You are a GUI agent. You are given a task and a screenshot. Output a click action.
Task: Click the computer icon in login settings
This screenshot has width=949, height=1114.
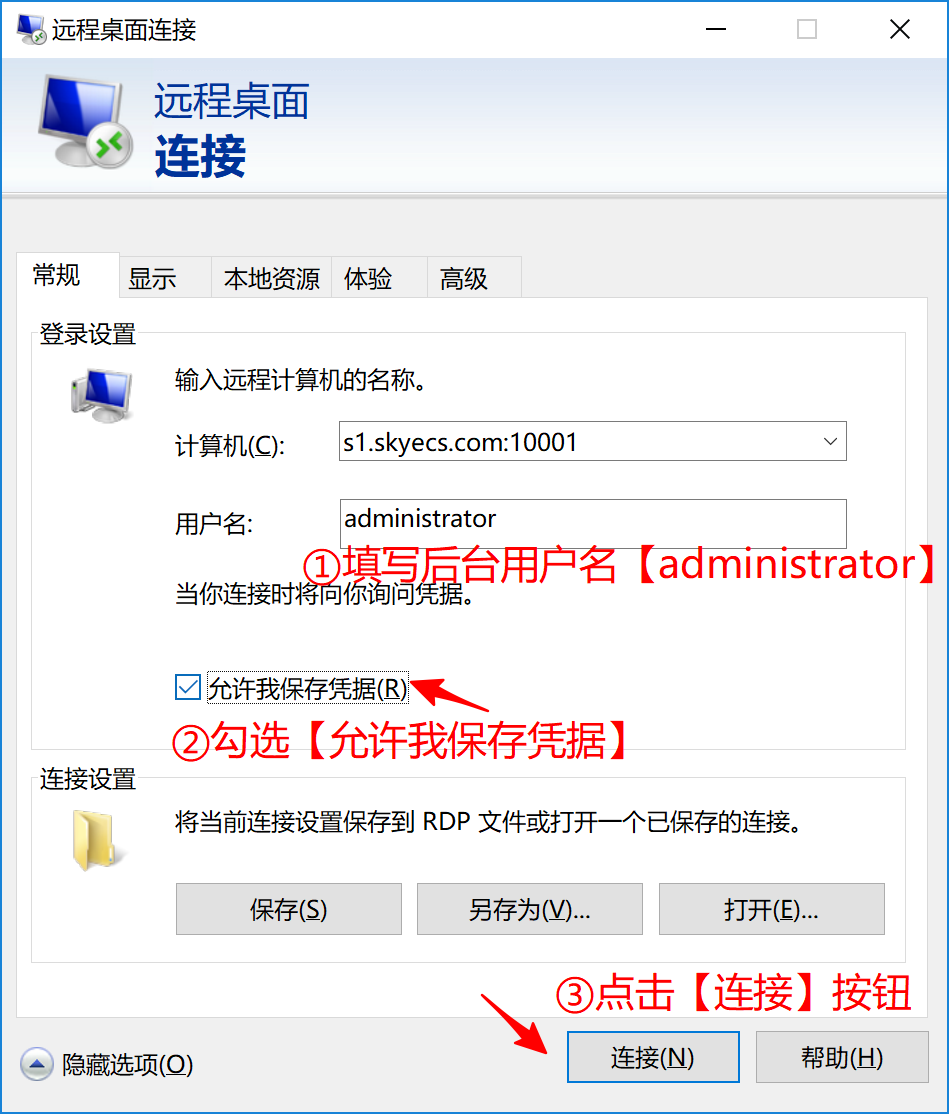point(102,395)
